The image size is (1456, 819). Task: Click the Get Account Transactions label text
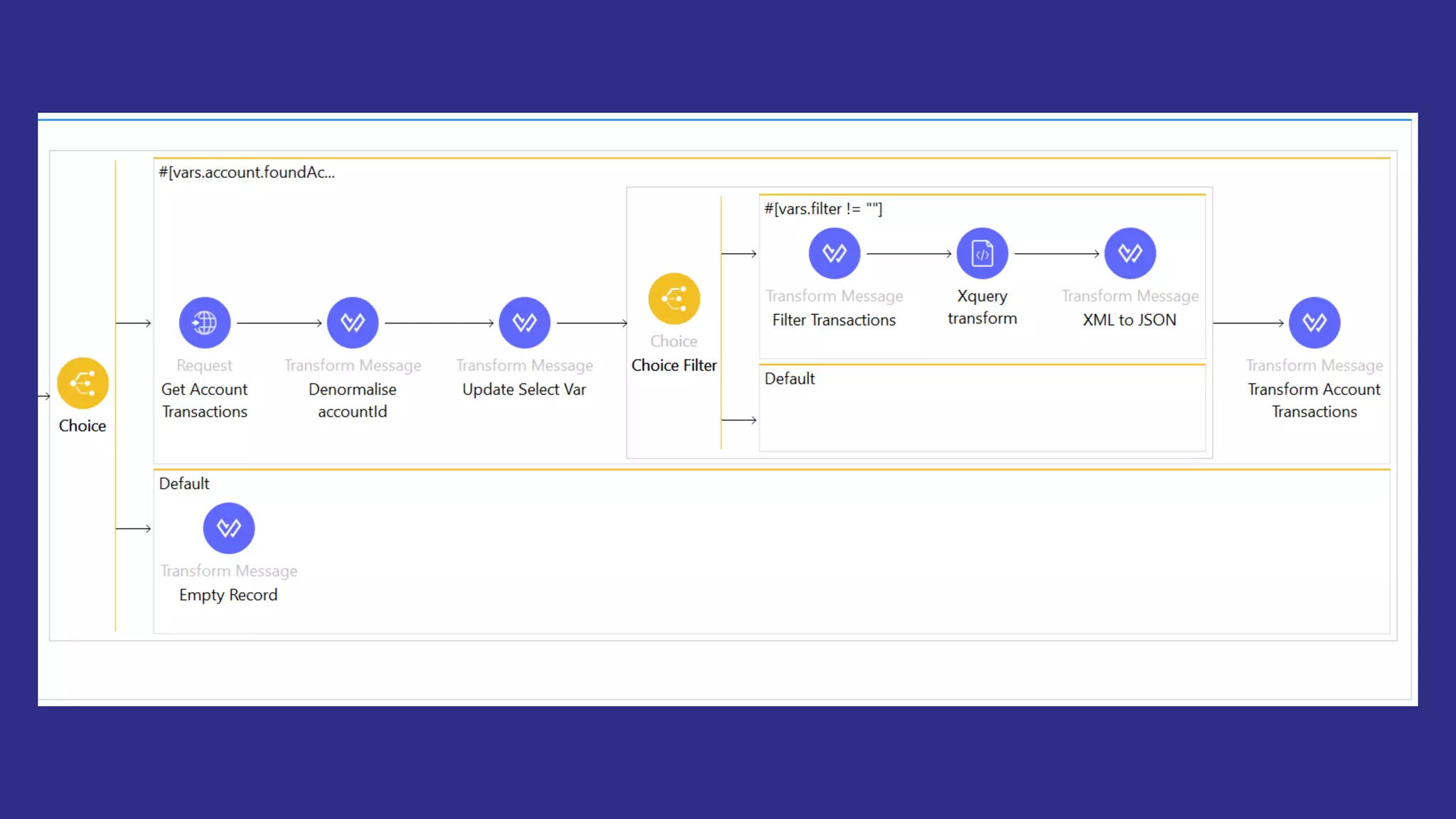click(x=205, y=400)
